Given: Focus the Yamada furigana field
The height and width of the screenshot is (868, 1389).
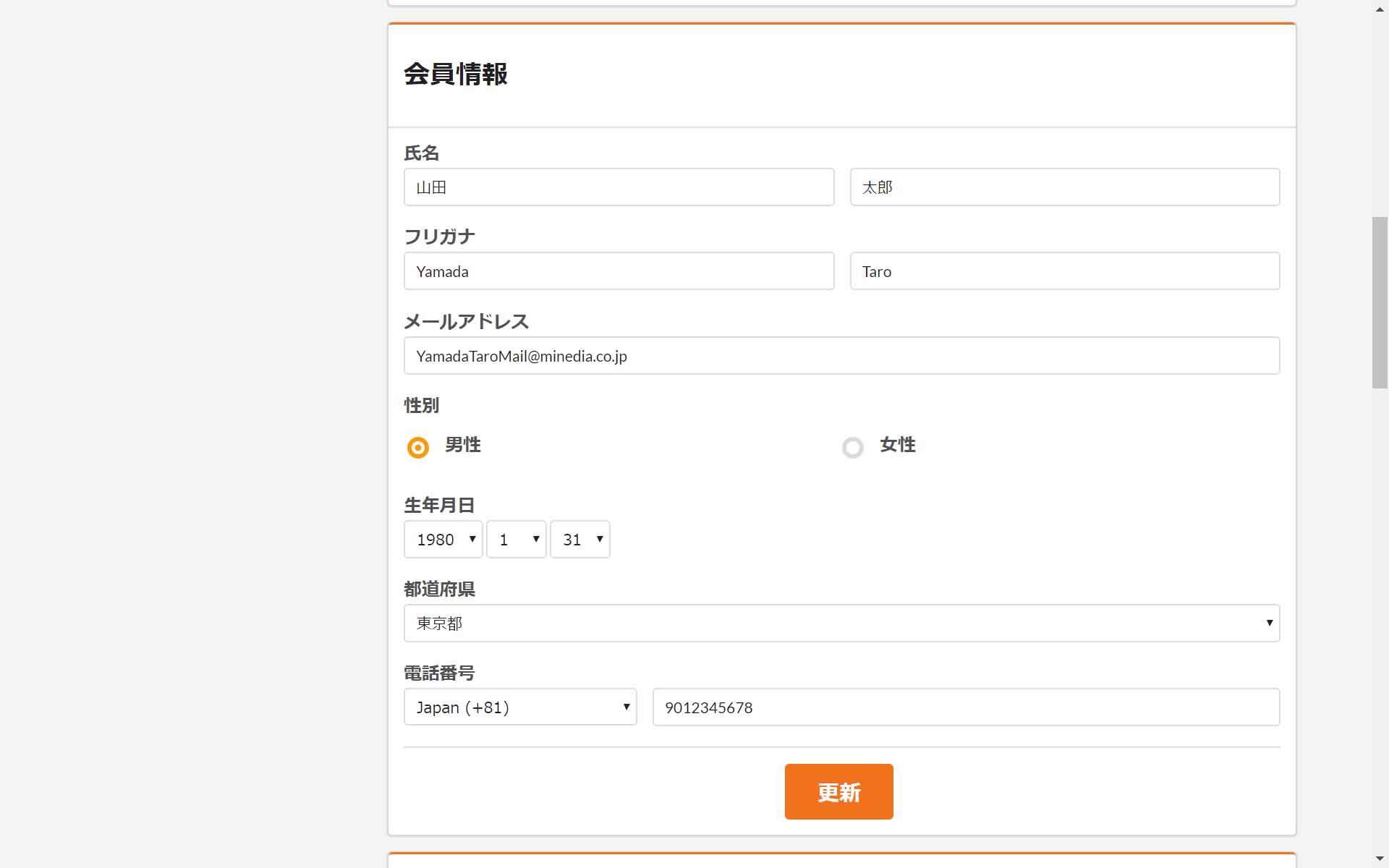Looking at the screenshot, I should (x=619, y=271).
